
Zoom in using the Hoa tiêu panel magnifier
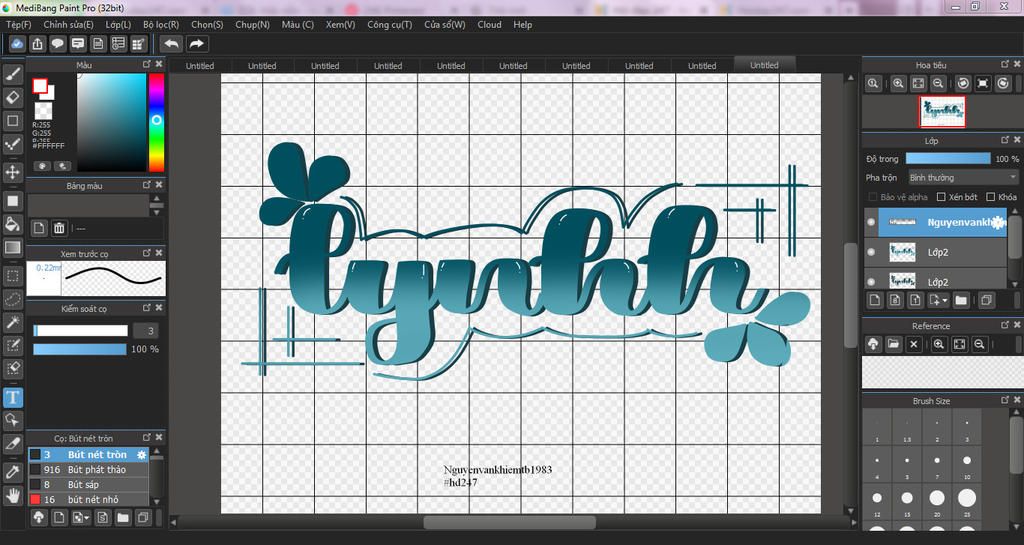tap(898, 84)
